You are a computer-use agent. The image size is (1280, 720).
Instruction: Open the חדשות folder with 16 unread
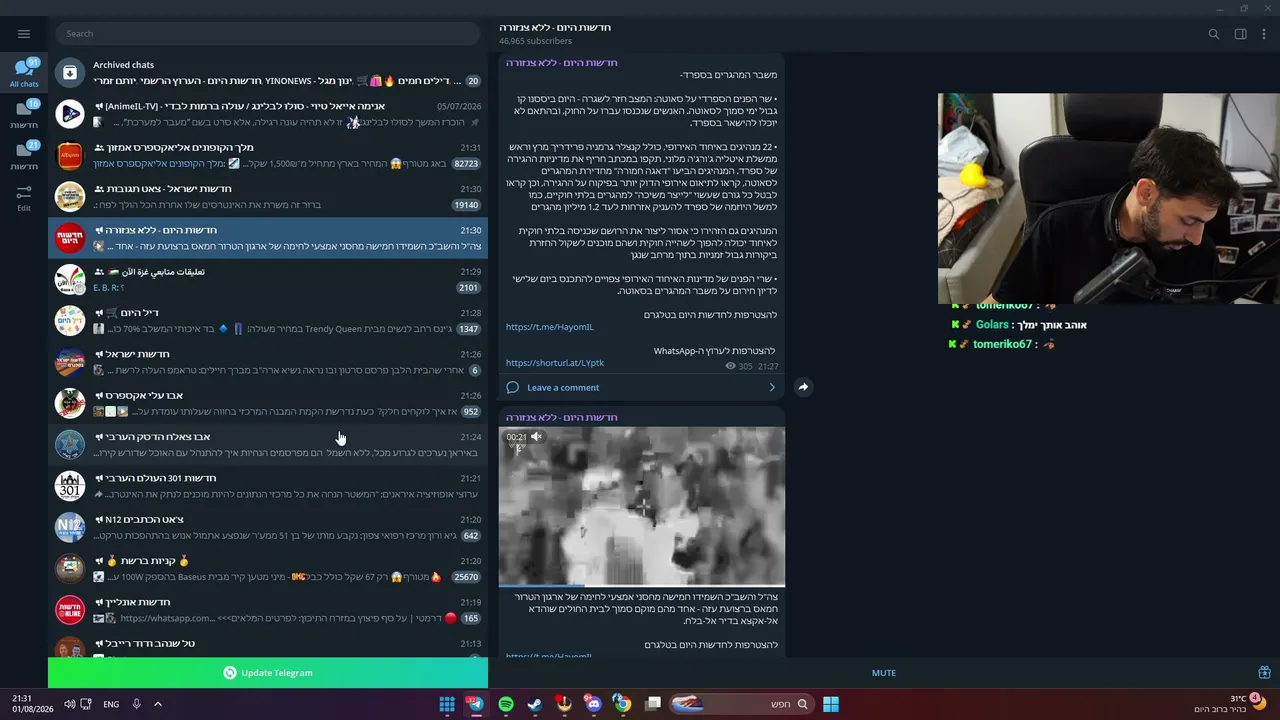coord(24,114)
